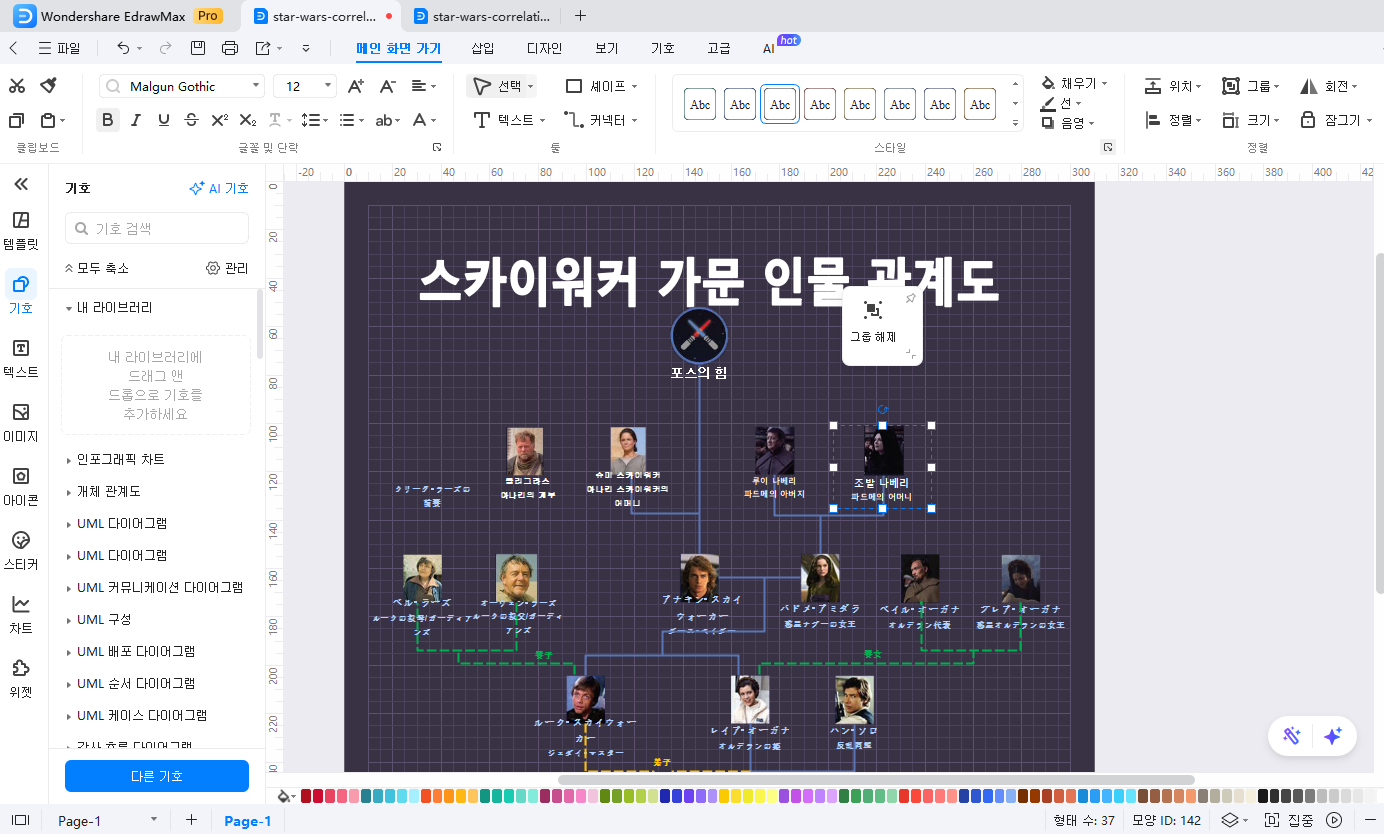Pin the floating toolbar
Screen dimensions: 1384x834
[x=910, y=298]
